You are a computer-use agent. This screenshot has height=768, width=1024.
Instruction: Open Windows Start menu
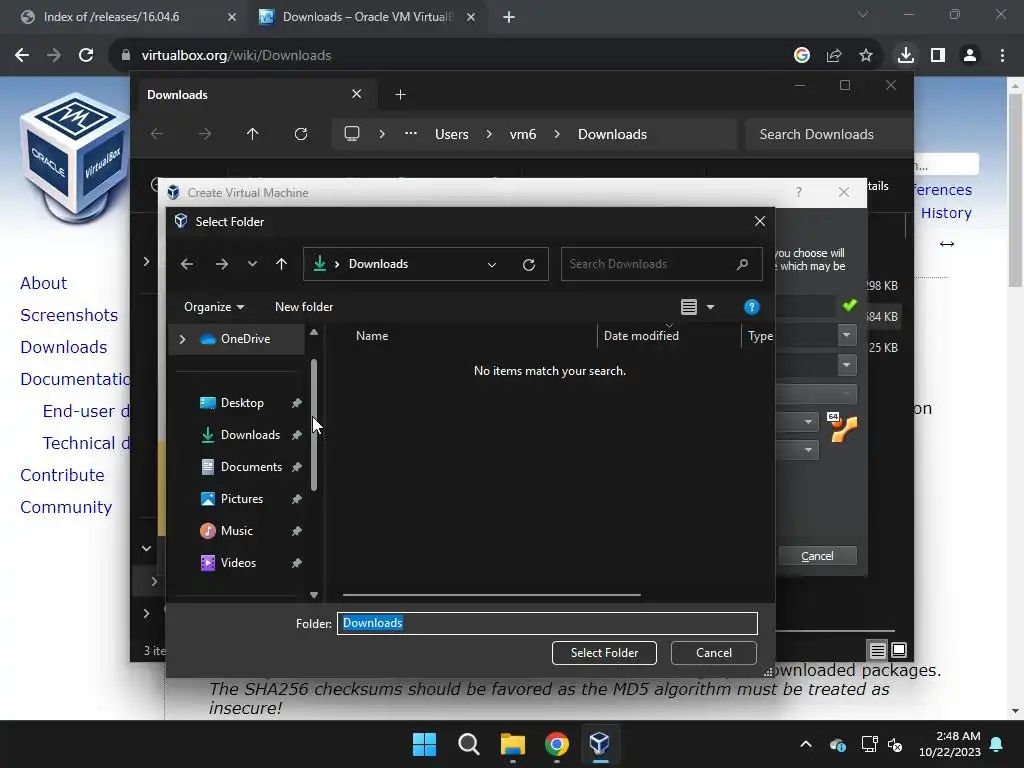(x=424, y=744)
